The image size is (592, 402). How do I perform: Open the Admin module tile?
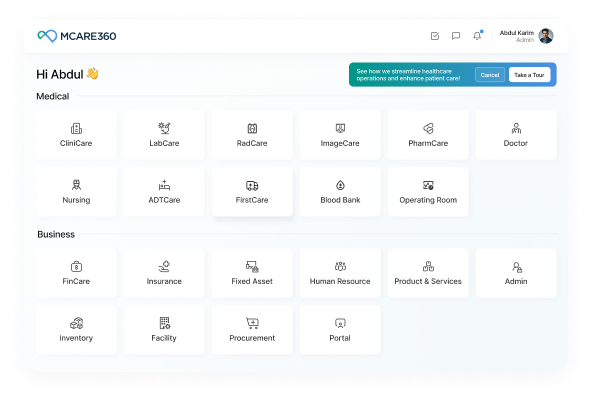(x=516, y=273)
